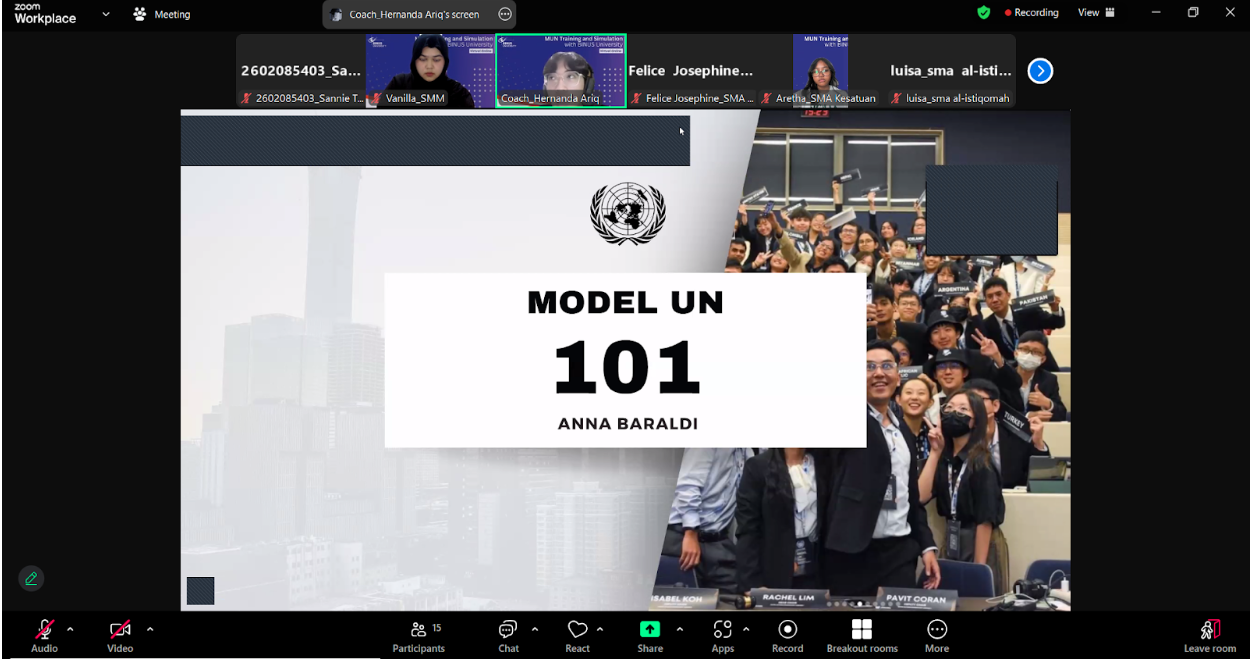
Task: Open the More options menu
Action: click(937, 636)
